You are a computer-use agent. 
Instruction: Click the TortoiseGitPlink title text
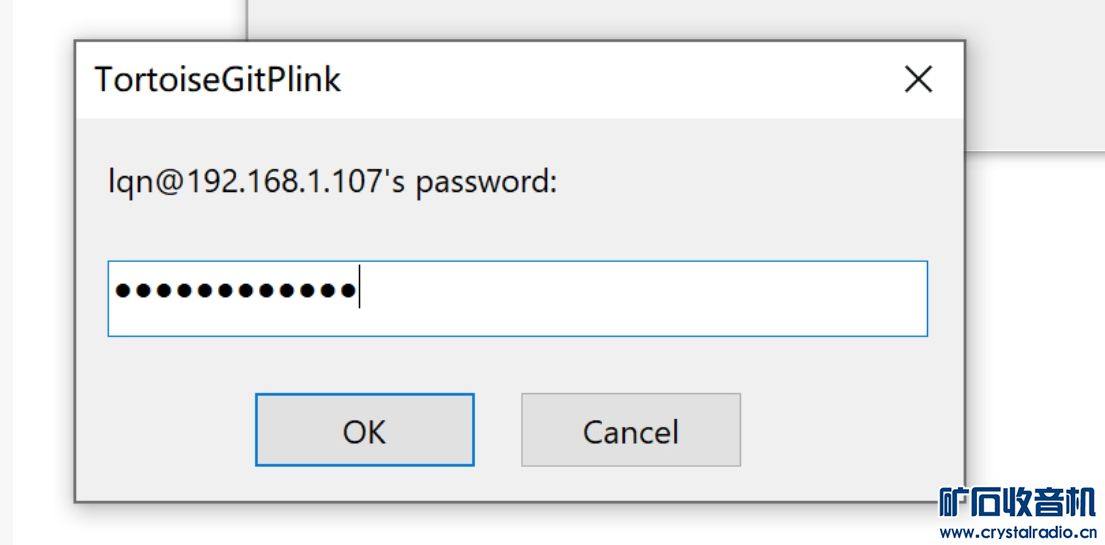(x=217, y=80)
